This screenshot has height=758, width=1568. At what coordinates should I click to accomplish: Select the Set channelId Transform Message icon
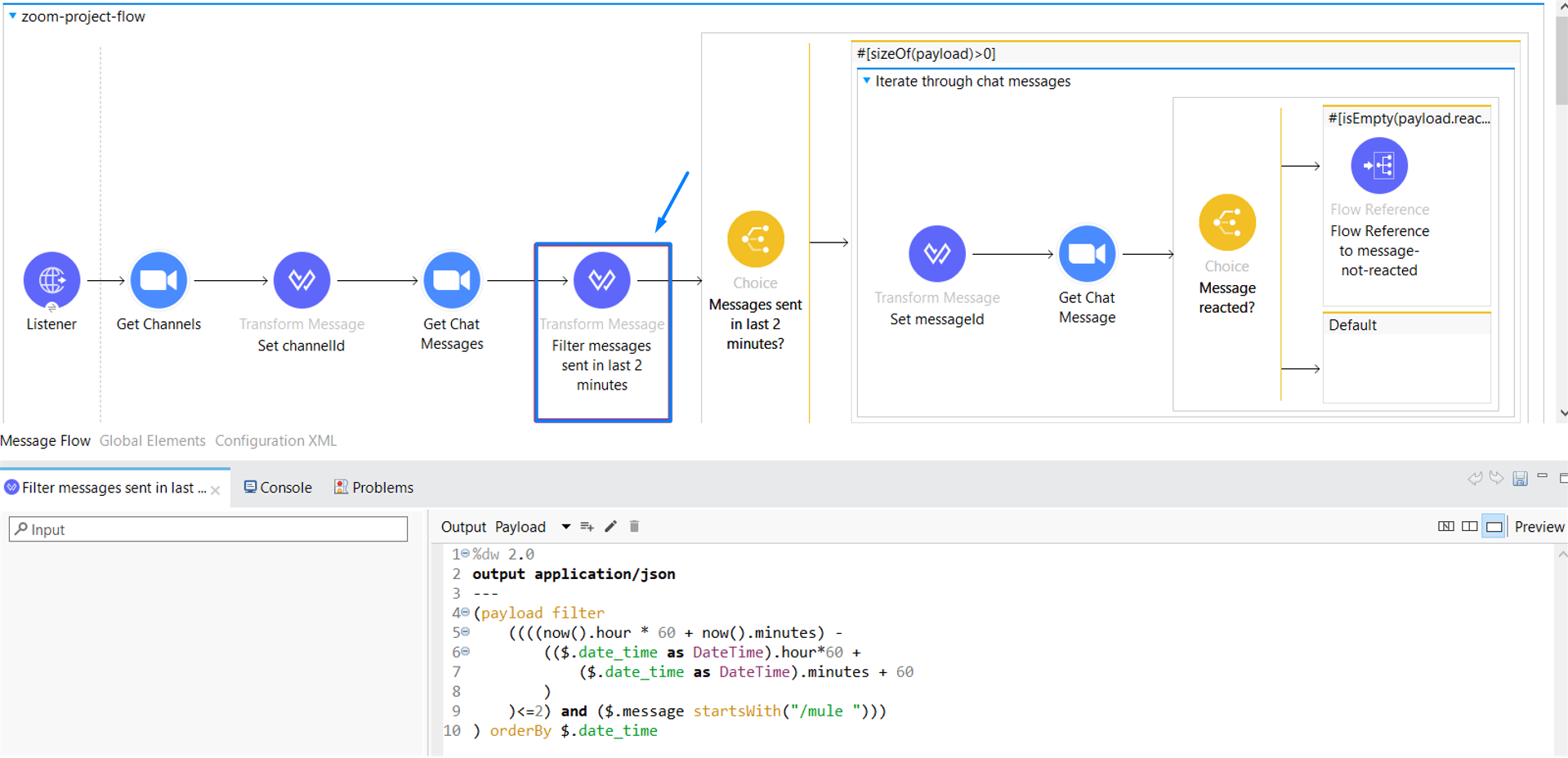pyautogui.click(x=302, y=280)
